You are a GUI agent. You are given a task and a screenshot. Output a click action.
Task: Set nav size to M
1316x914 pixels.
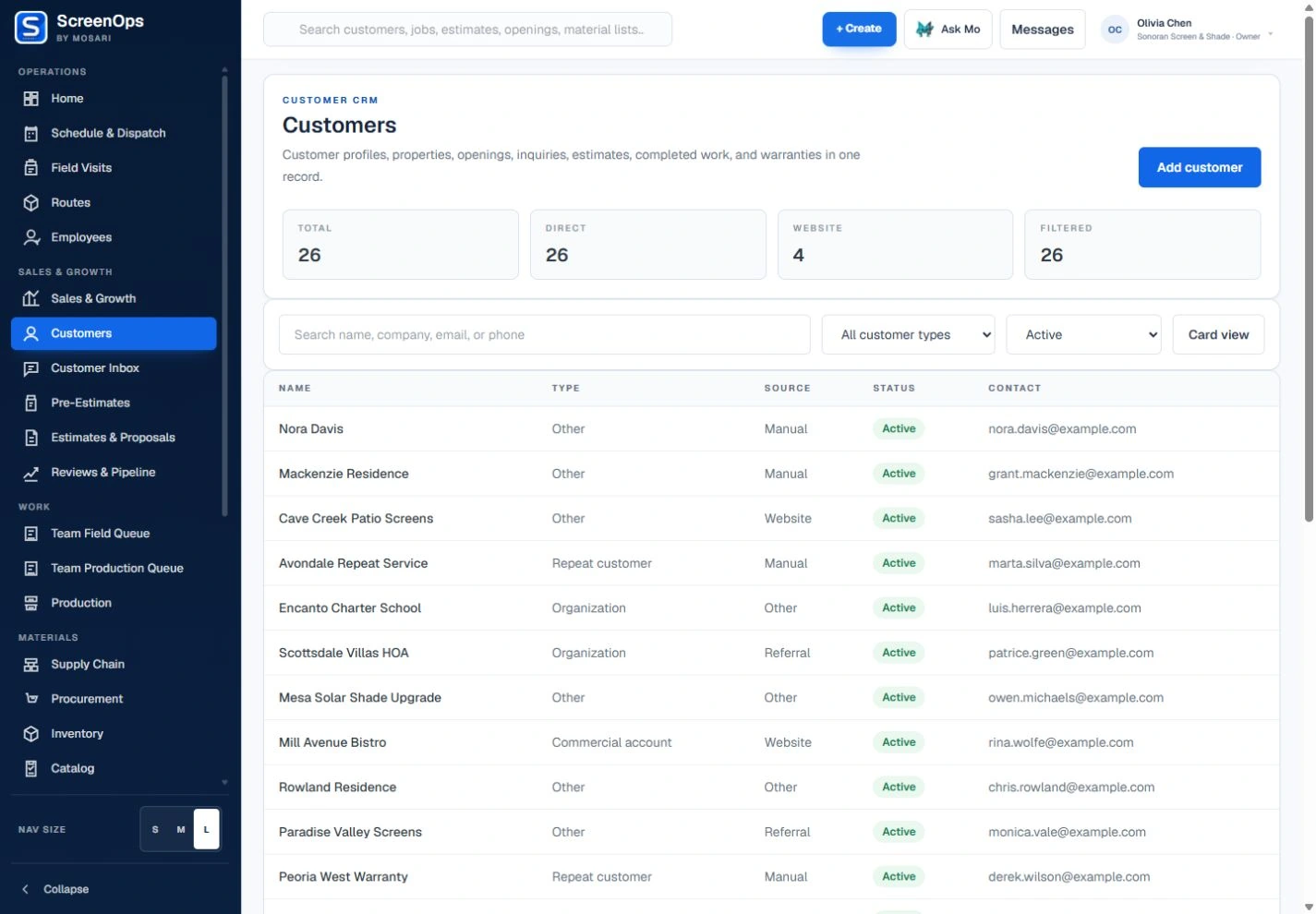click(x=181, y=829)
